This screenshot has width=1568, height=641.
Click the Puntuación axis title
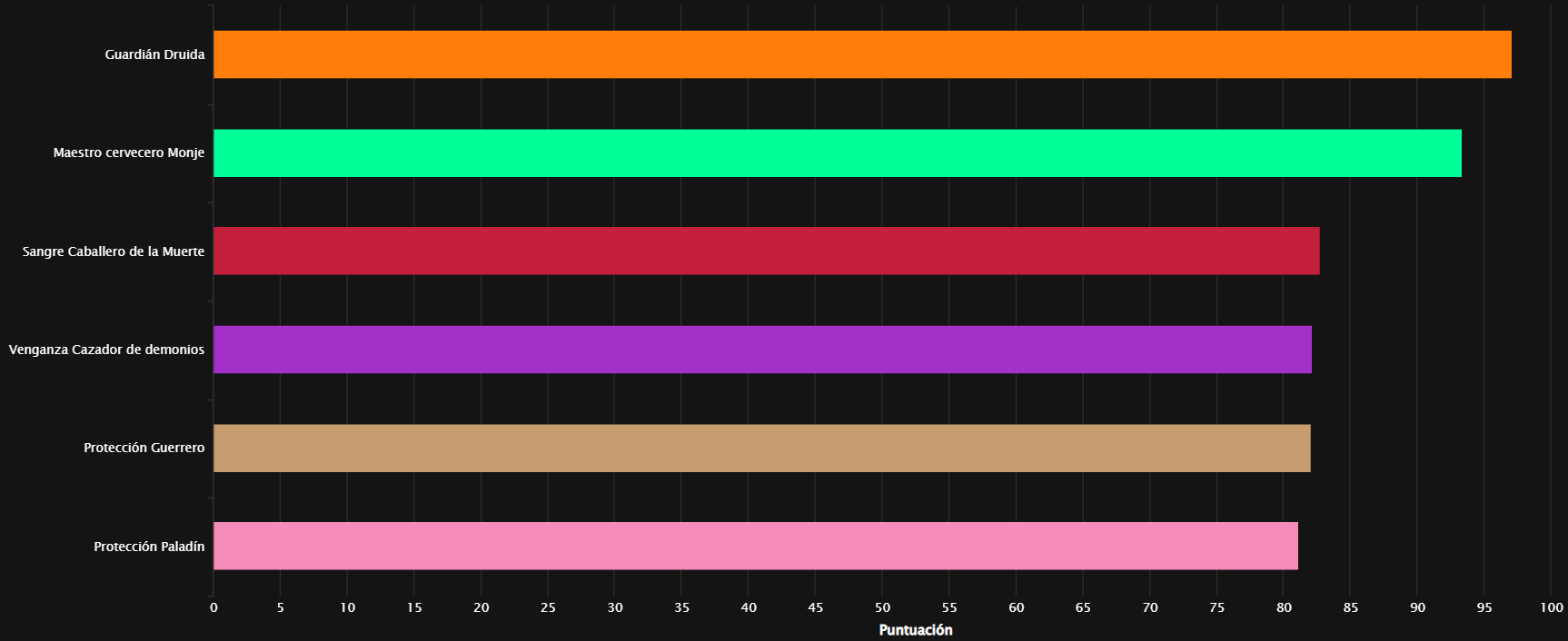(x=916, y=630)
